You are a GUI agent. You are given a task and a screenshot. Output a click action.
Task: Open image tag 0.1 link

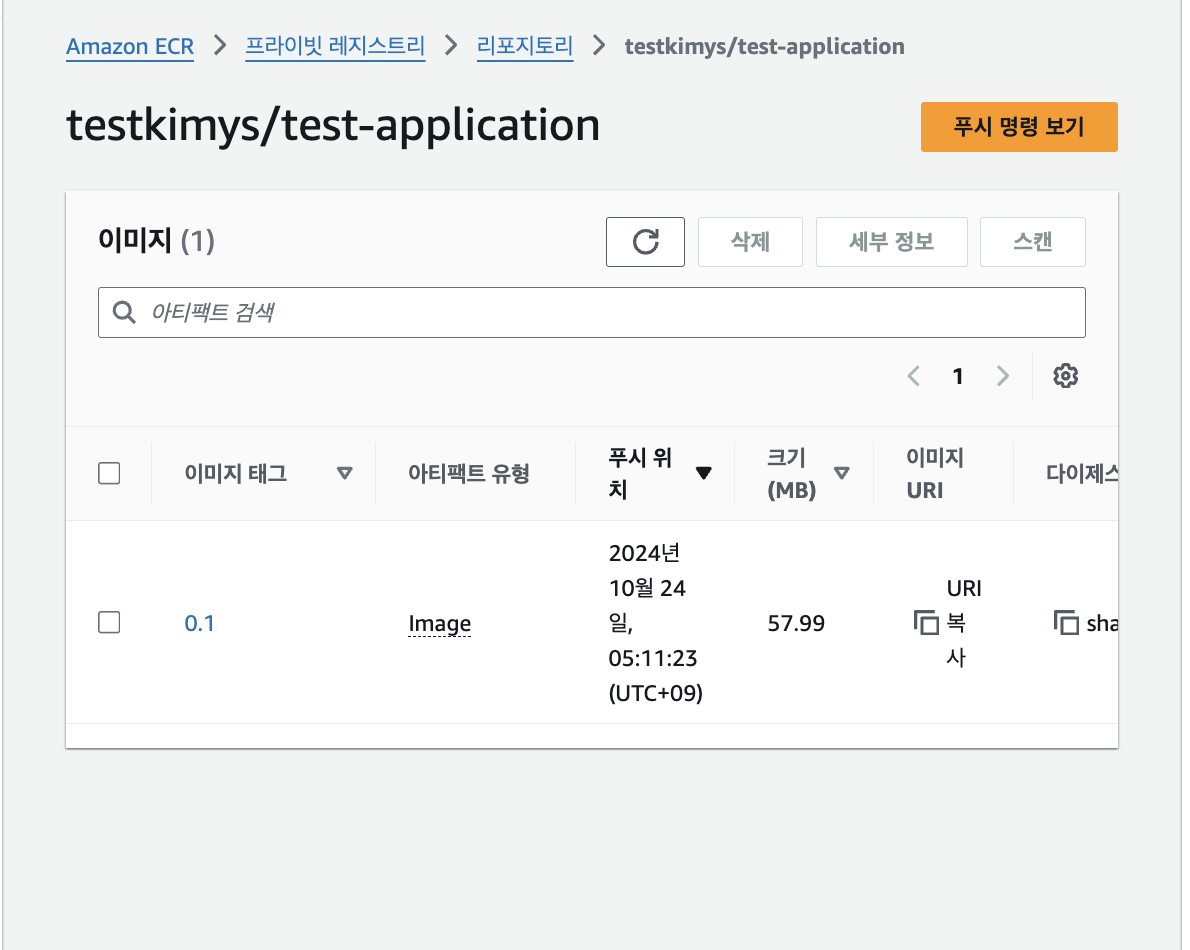pos(200,623)
